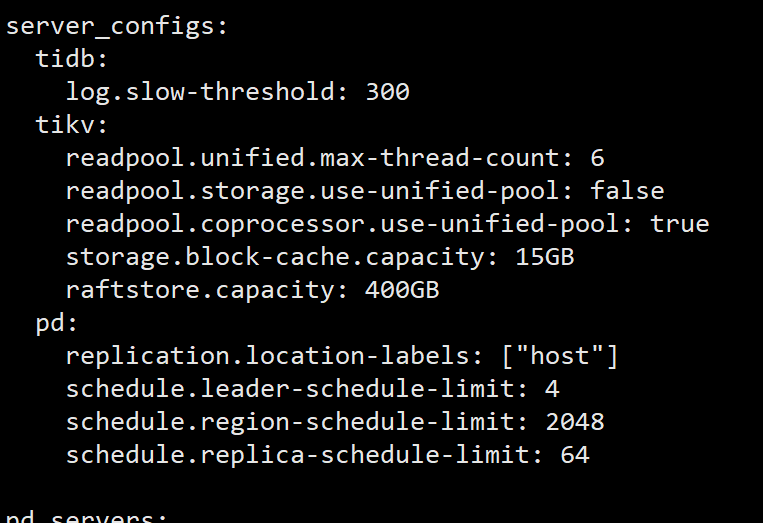Click the "host" label value
Image resolution: width=763 pixels, height=523 pixels.
pos(559,356)
